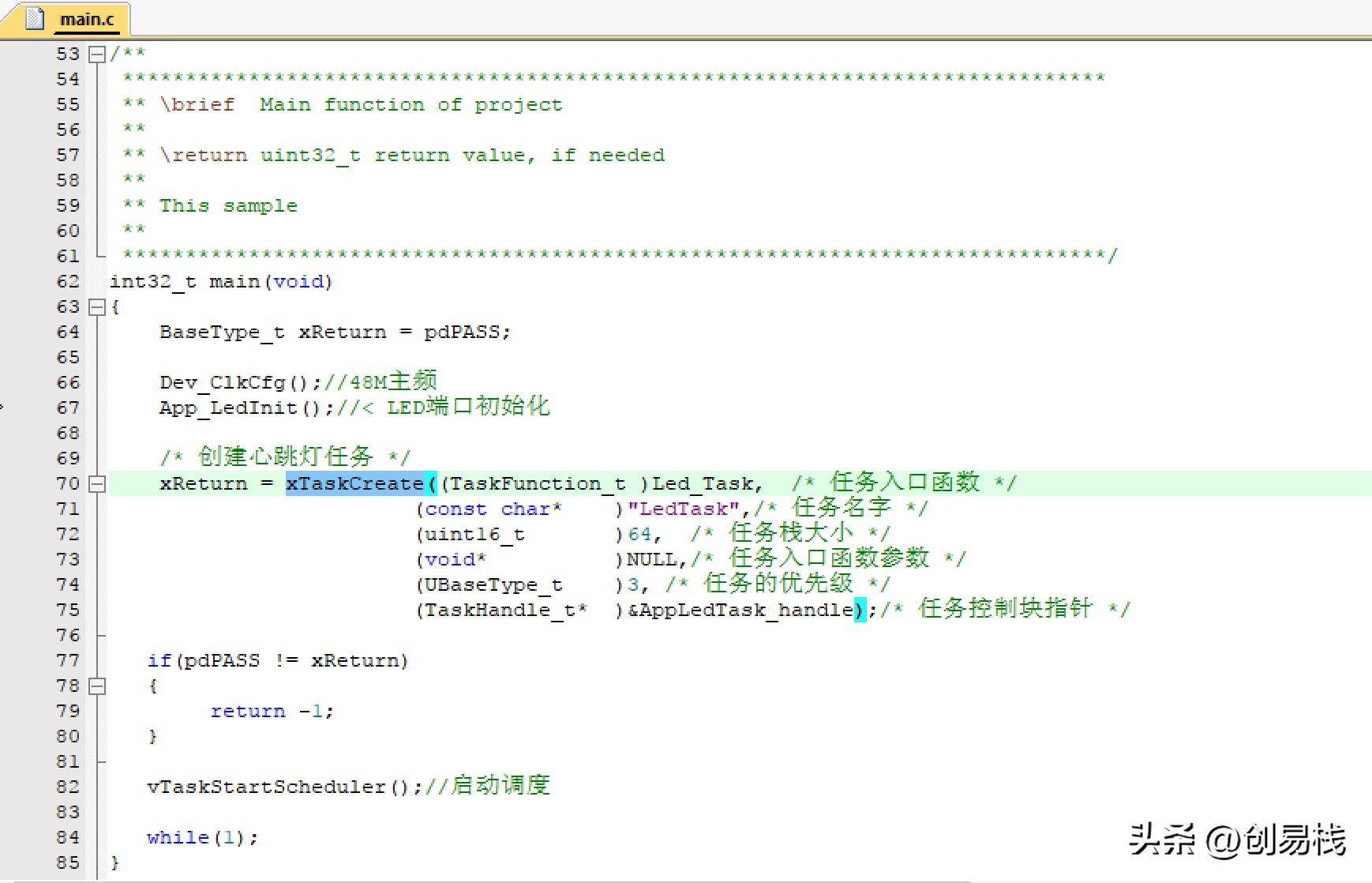
Task: Click the highlighted closing parenthesis on line 75
Action: 860,609
